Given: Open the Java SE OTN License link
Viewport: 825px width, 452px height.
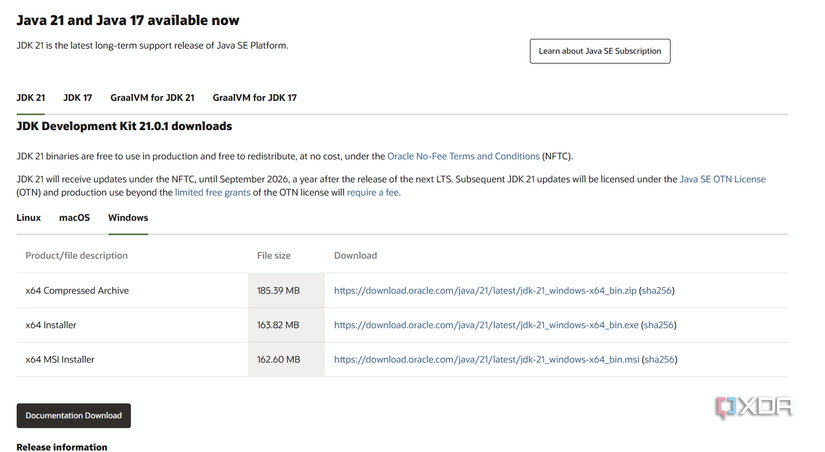Looking at the screenshot, I should pyautogui.click(x=723, y=179).
